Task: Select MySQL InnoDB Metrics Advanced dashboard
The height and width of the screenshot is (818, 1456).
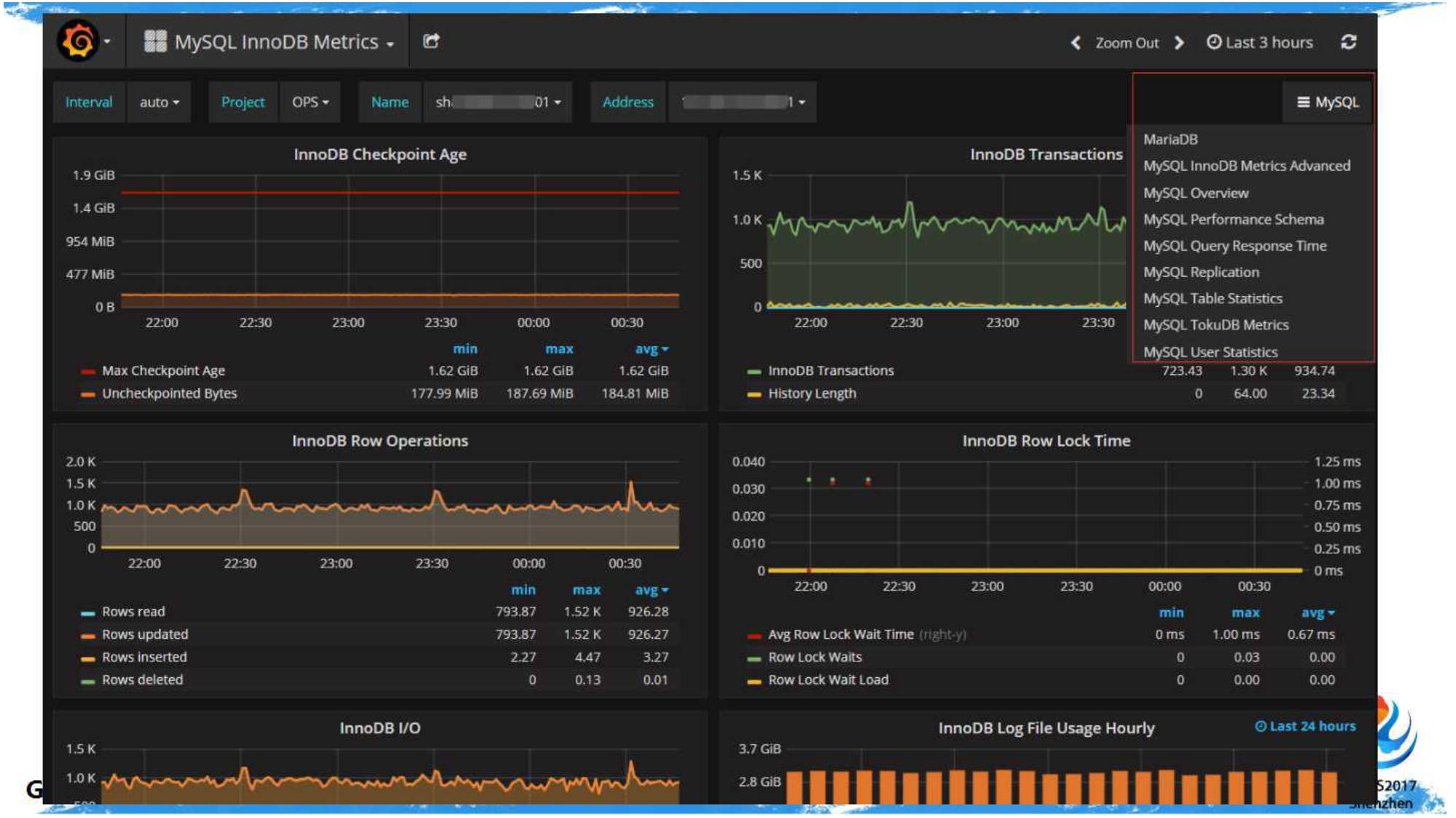Action: point(1246,166)
